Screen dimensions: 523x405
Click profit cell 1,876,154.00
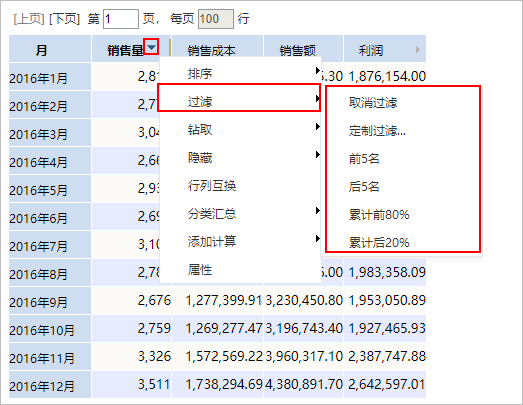[x=385, y=77]
